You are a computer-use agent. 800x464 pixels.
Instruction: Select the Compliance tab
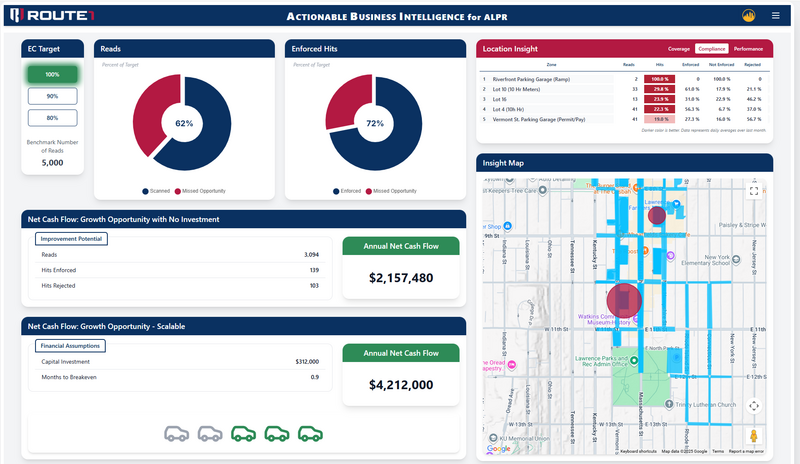(x=712, y=48)
